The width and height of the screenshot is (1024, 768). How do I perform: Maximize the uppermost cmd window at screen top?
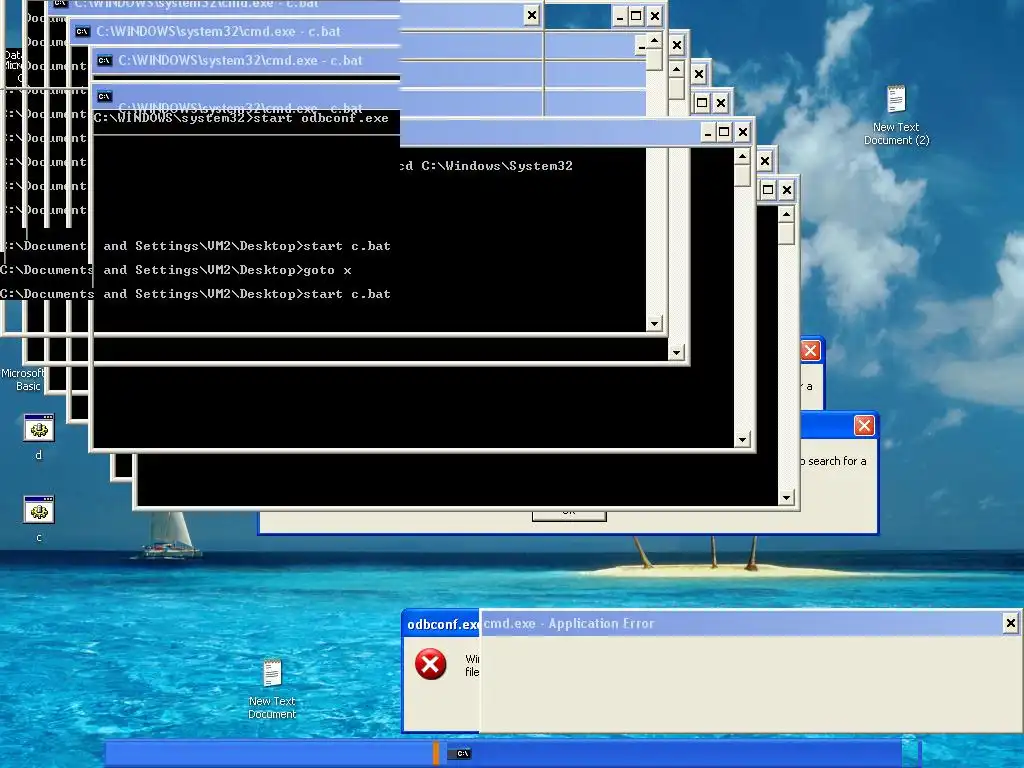[x=636, y=16]
